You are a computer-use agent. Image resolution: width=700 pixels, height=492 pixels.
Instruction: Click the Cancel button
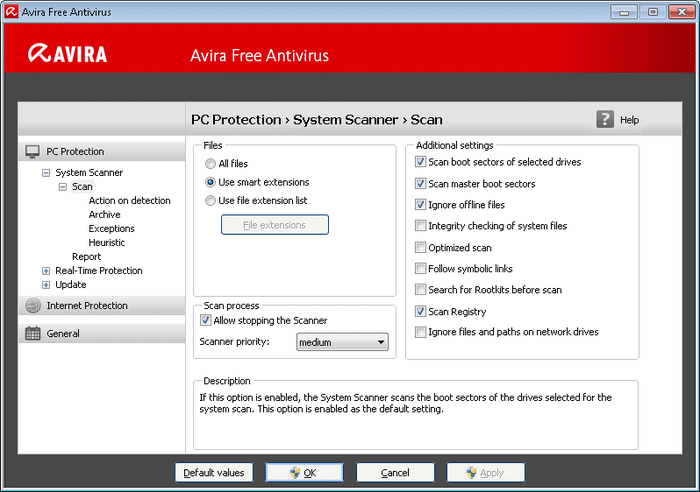point(395,472)
